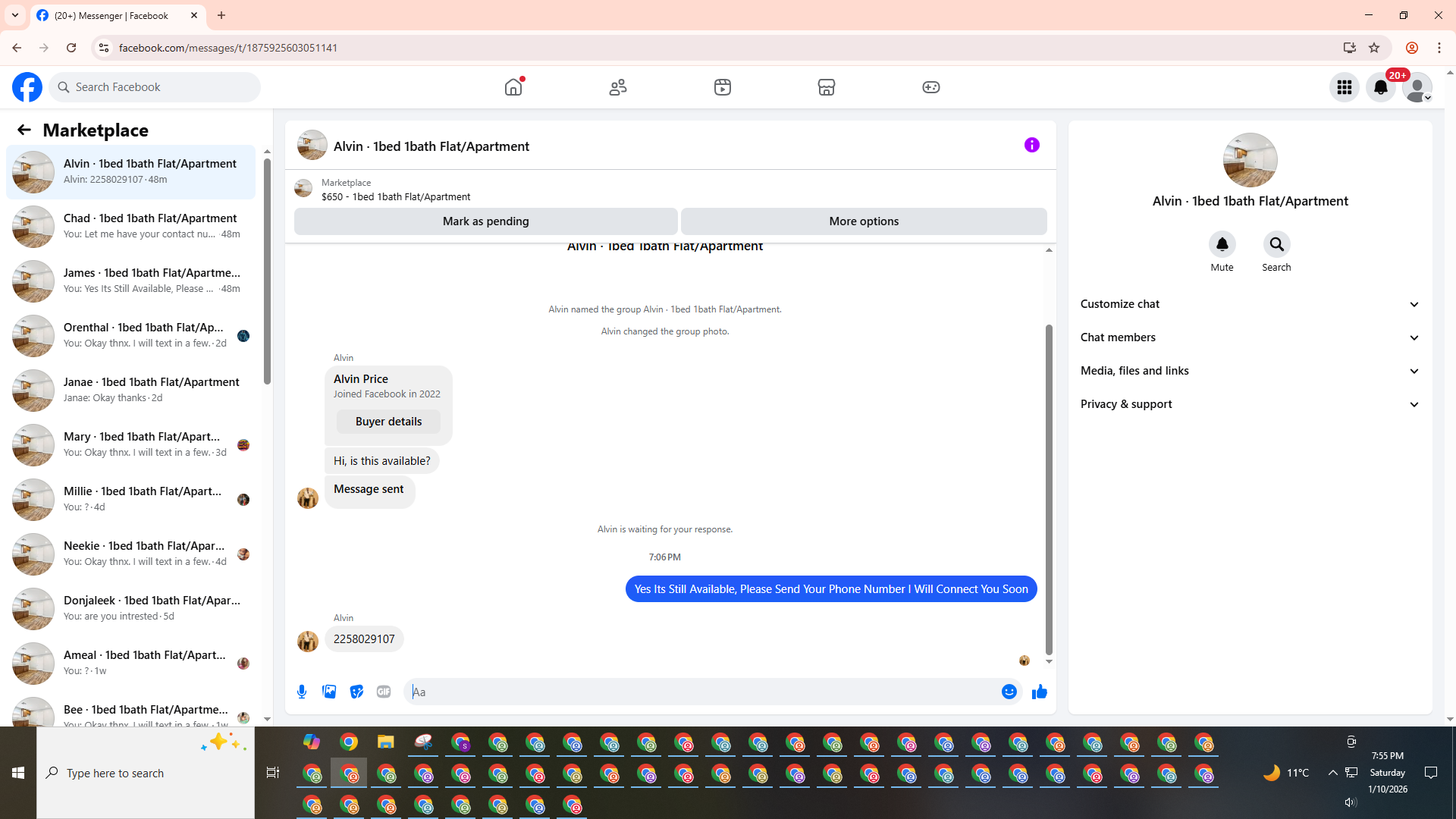The width and height of the screenshot is (1456, 819).
Task: Send a thumbs-up like
Action: pos(1039,692)
